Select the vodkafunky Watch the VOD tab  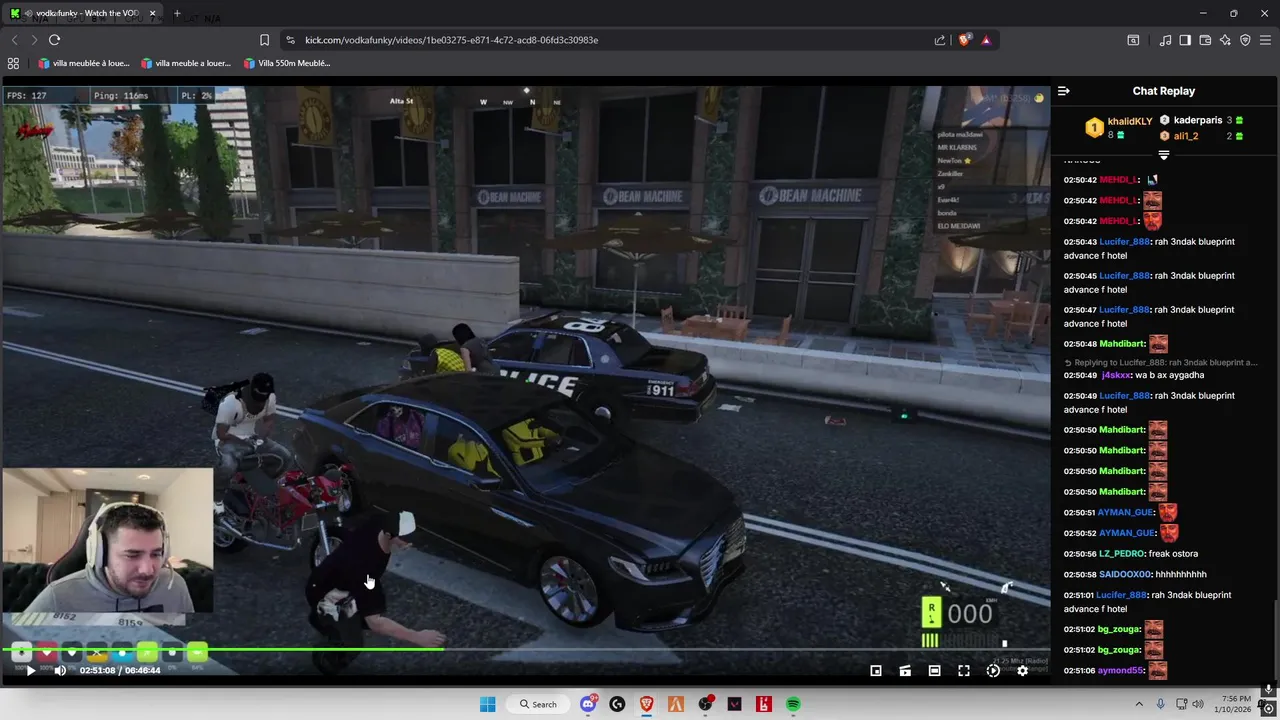coord(82,13)
